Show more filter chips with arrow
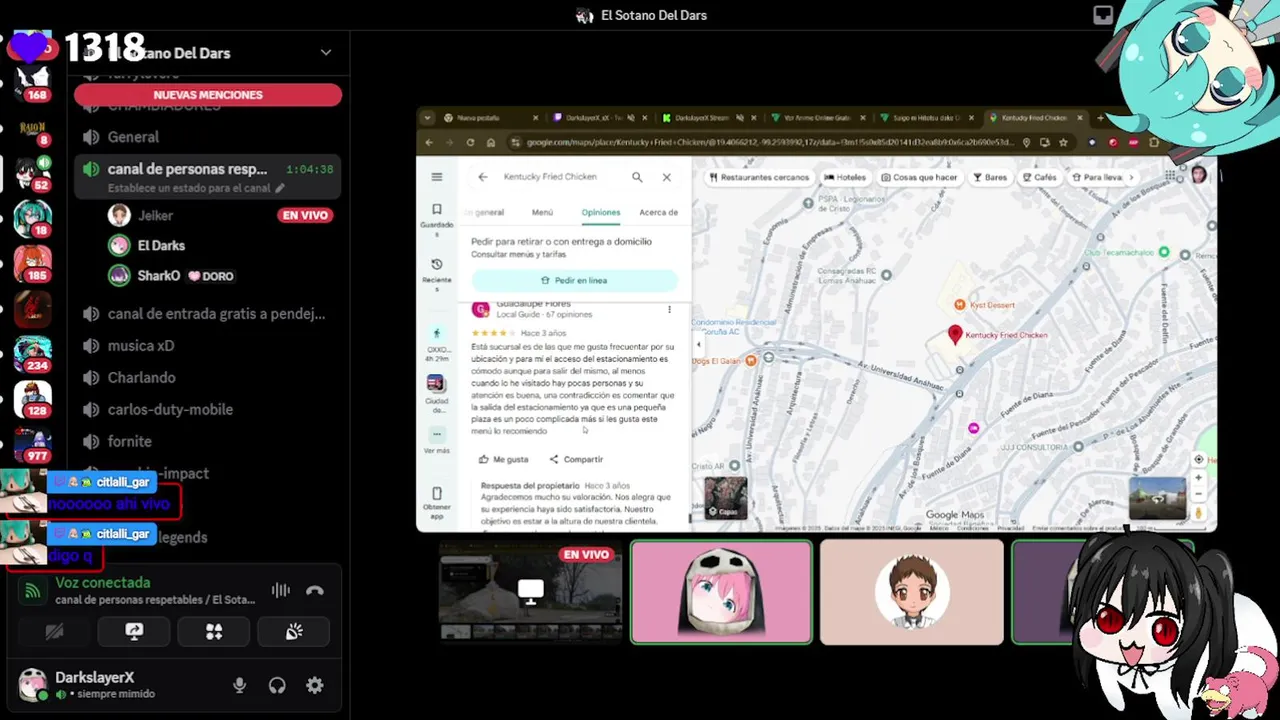This screenshot has height=720, width=1280. tap(1131, 177)
